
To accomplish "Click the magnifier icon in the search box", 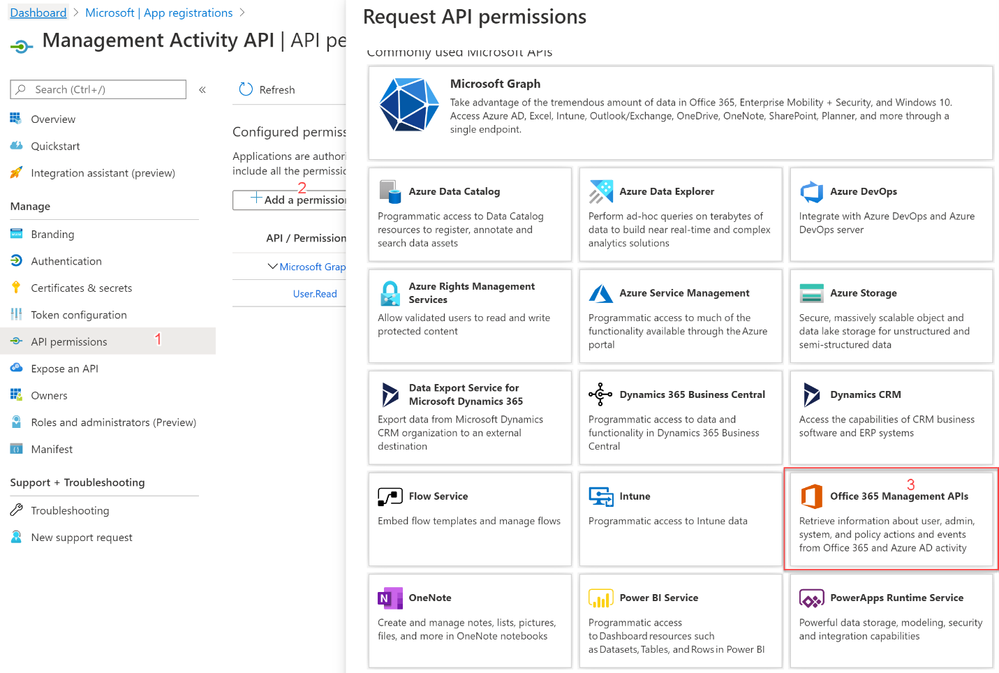I will [21, 89].
